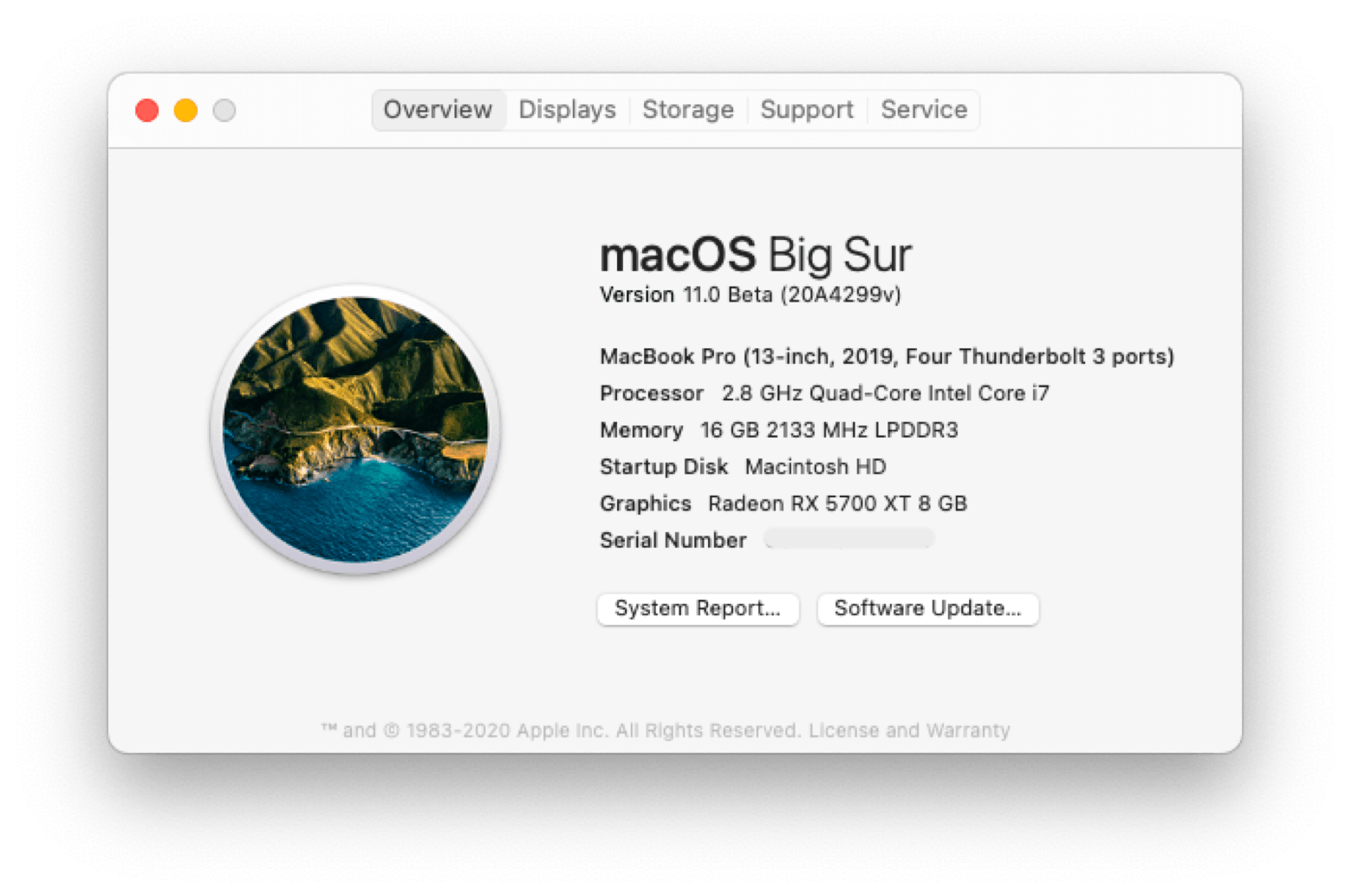Select the Processor specification line
The width and height of the screenshot is (1352, 896).
[823, 393]
